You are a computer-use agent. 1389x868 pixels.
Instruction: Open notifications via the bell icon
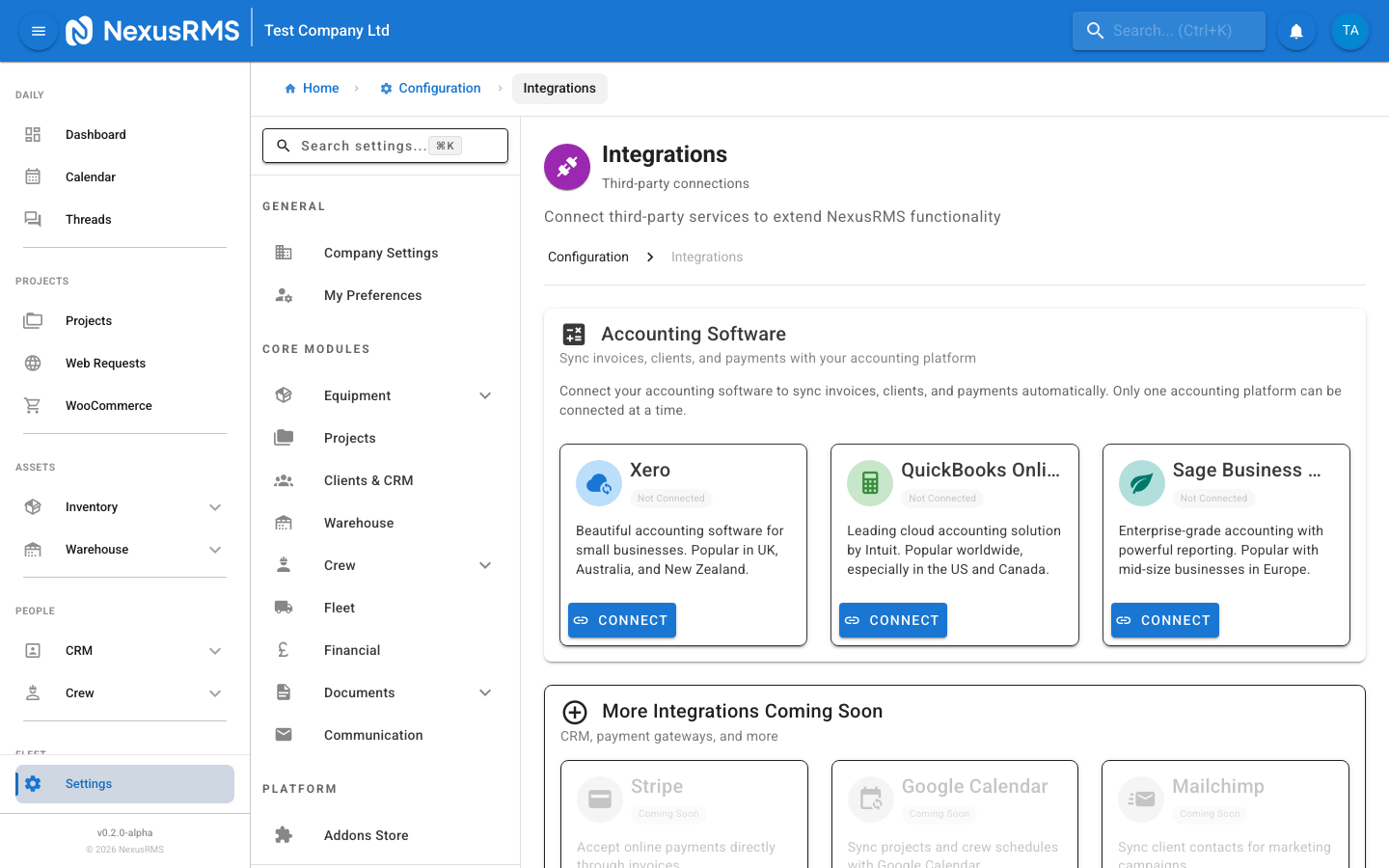[1295, 30]
